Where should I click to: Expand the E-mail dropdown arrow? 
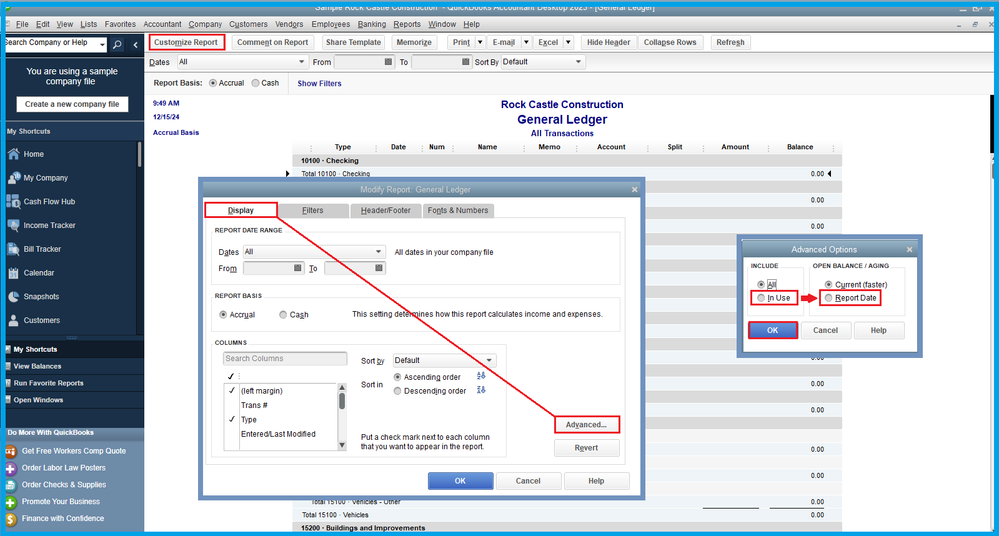tap(526, 42)
